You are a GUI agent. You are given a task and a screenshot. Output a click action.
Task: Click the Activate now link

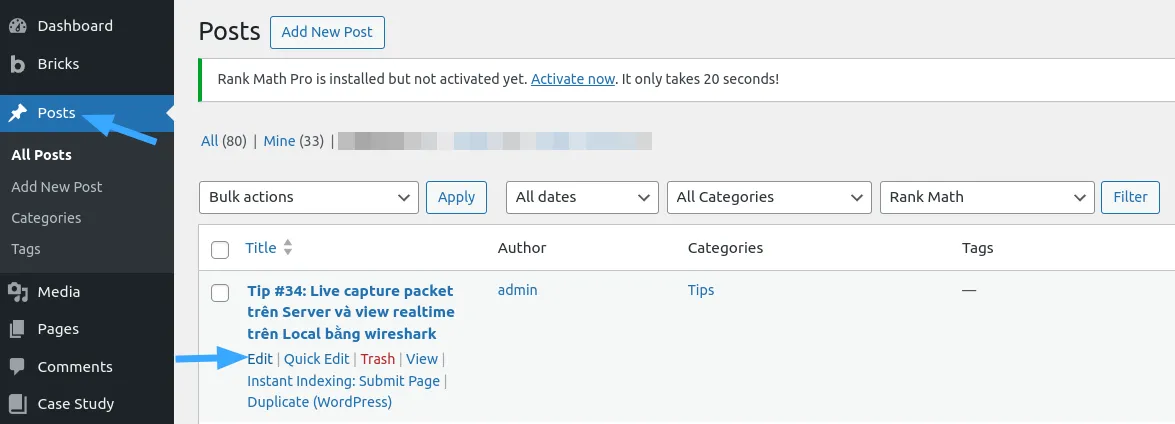pyautogui.click(x=573, y=79)
